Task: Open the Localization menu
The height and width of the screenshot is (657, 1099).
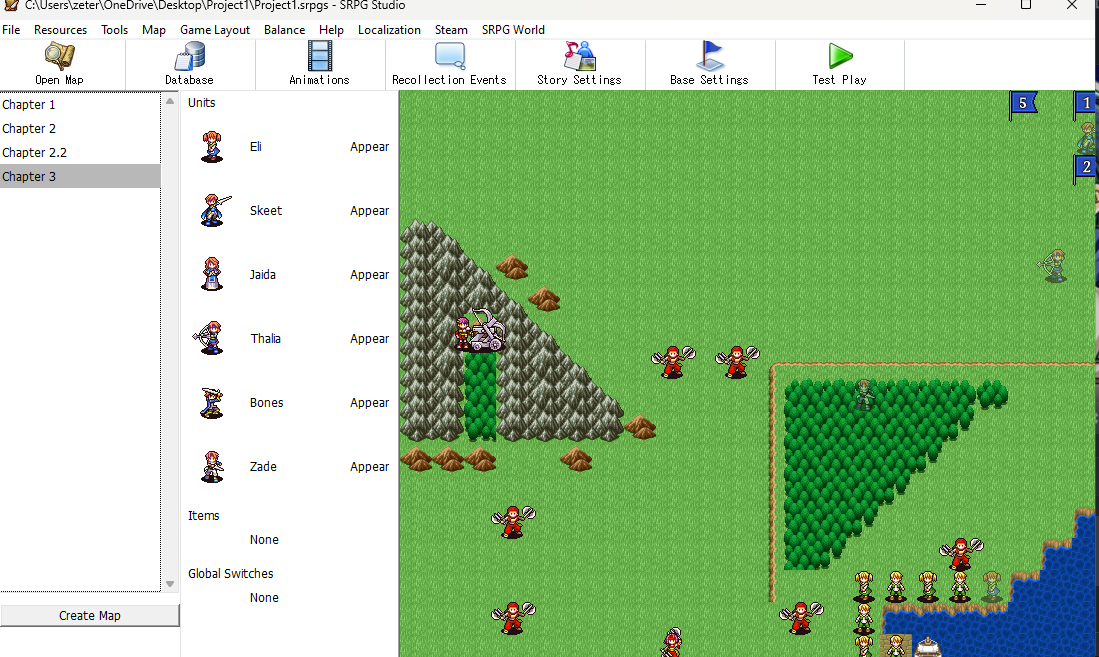Action: [389, 29]
